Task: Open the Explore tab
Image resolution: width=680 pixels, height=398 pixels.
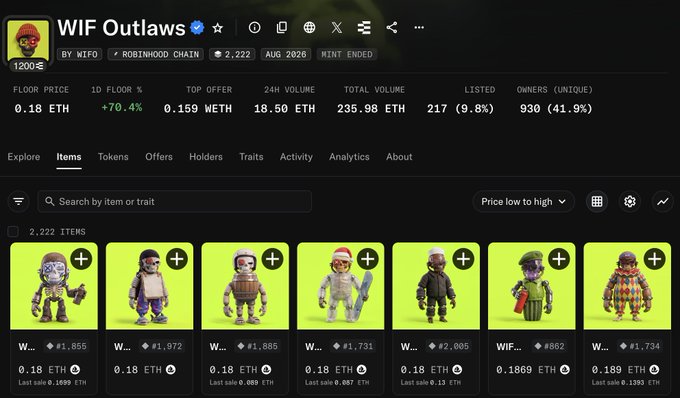Action: point(24,157)
